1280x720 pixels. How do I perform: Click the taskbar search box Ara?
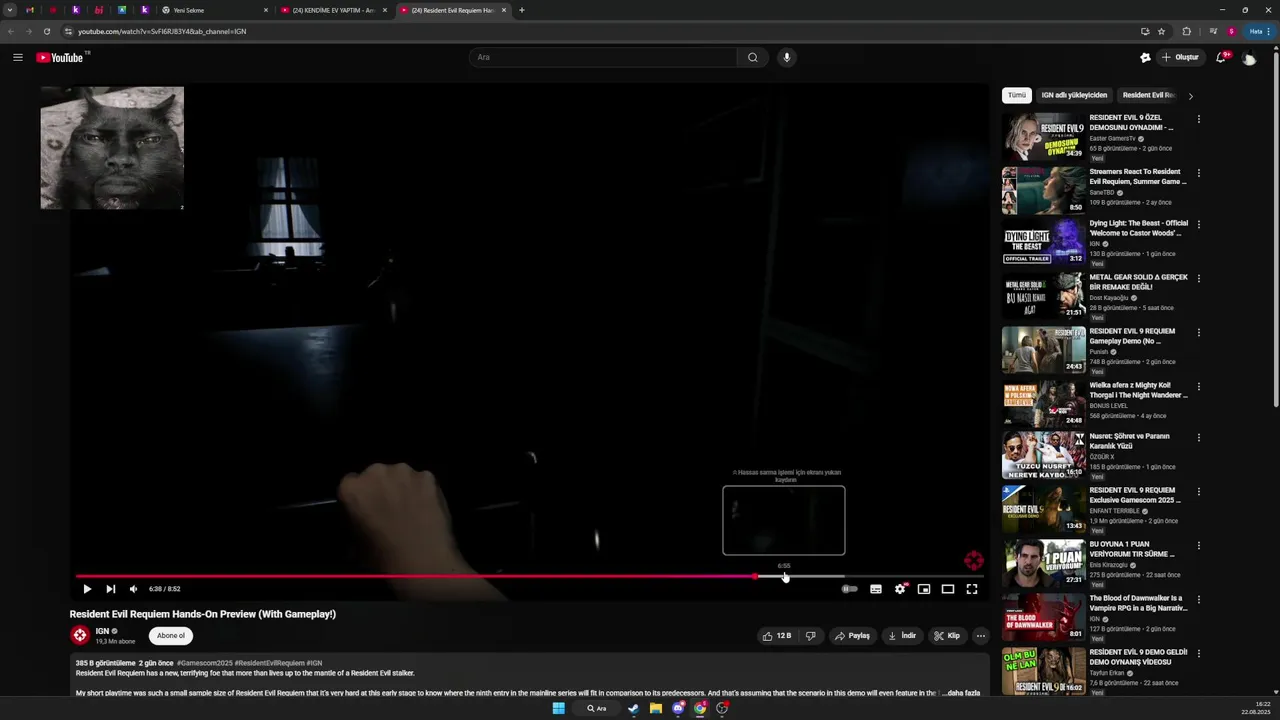click(596, 708)
